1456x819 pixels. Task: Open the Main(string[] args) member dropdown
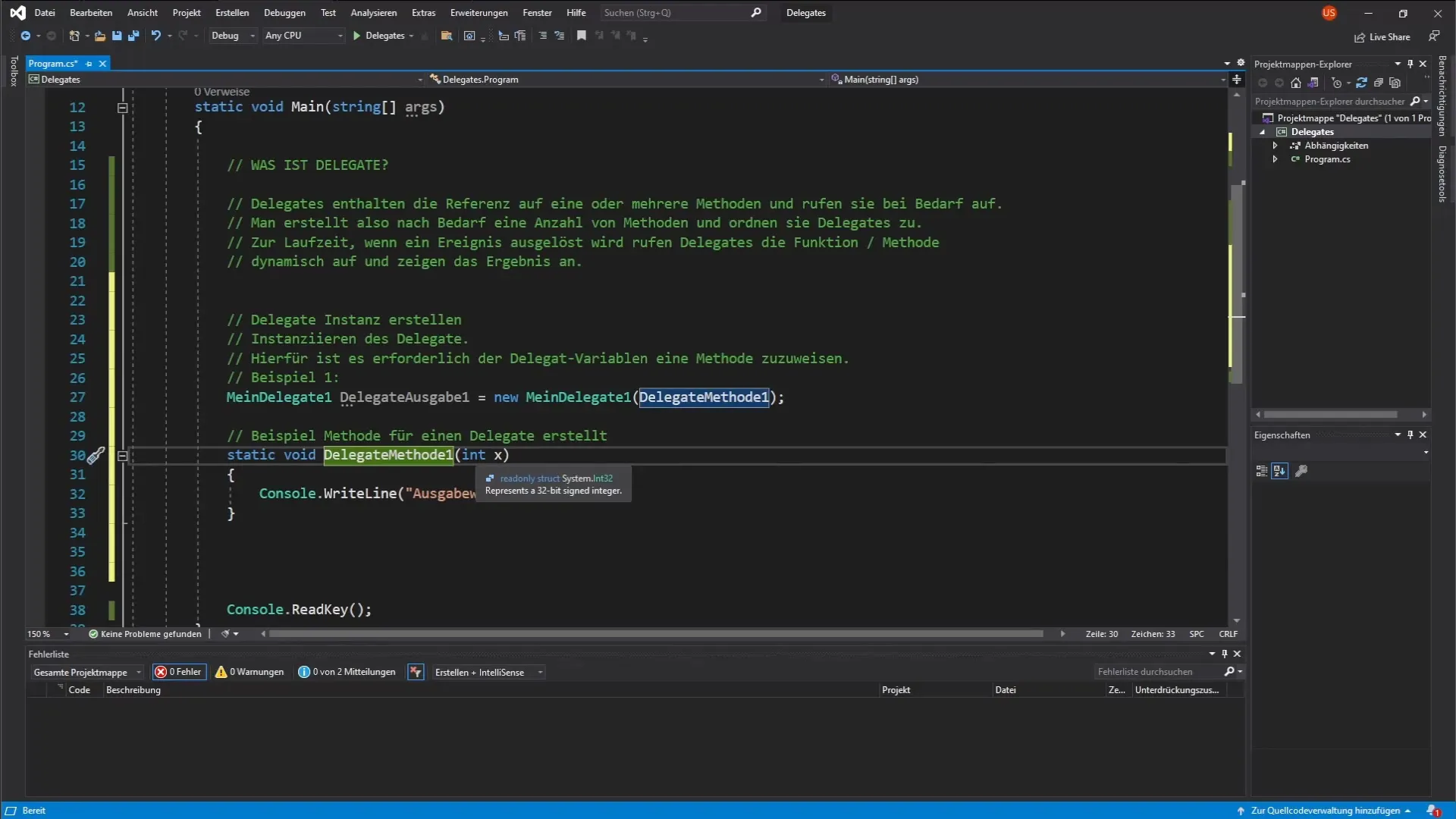pyautogui.click(x=1029, y=80)
